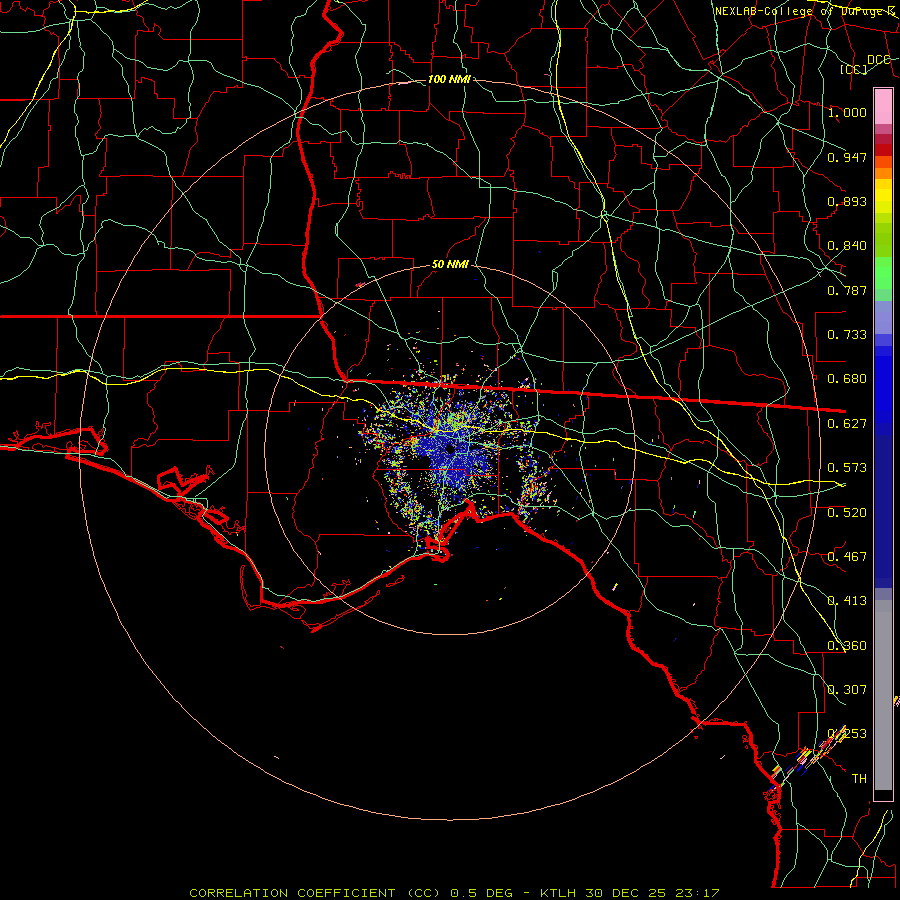Click the 'CORRELATION COEFFICIENT (CC)' caption text

315,893
